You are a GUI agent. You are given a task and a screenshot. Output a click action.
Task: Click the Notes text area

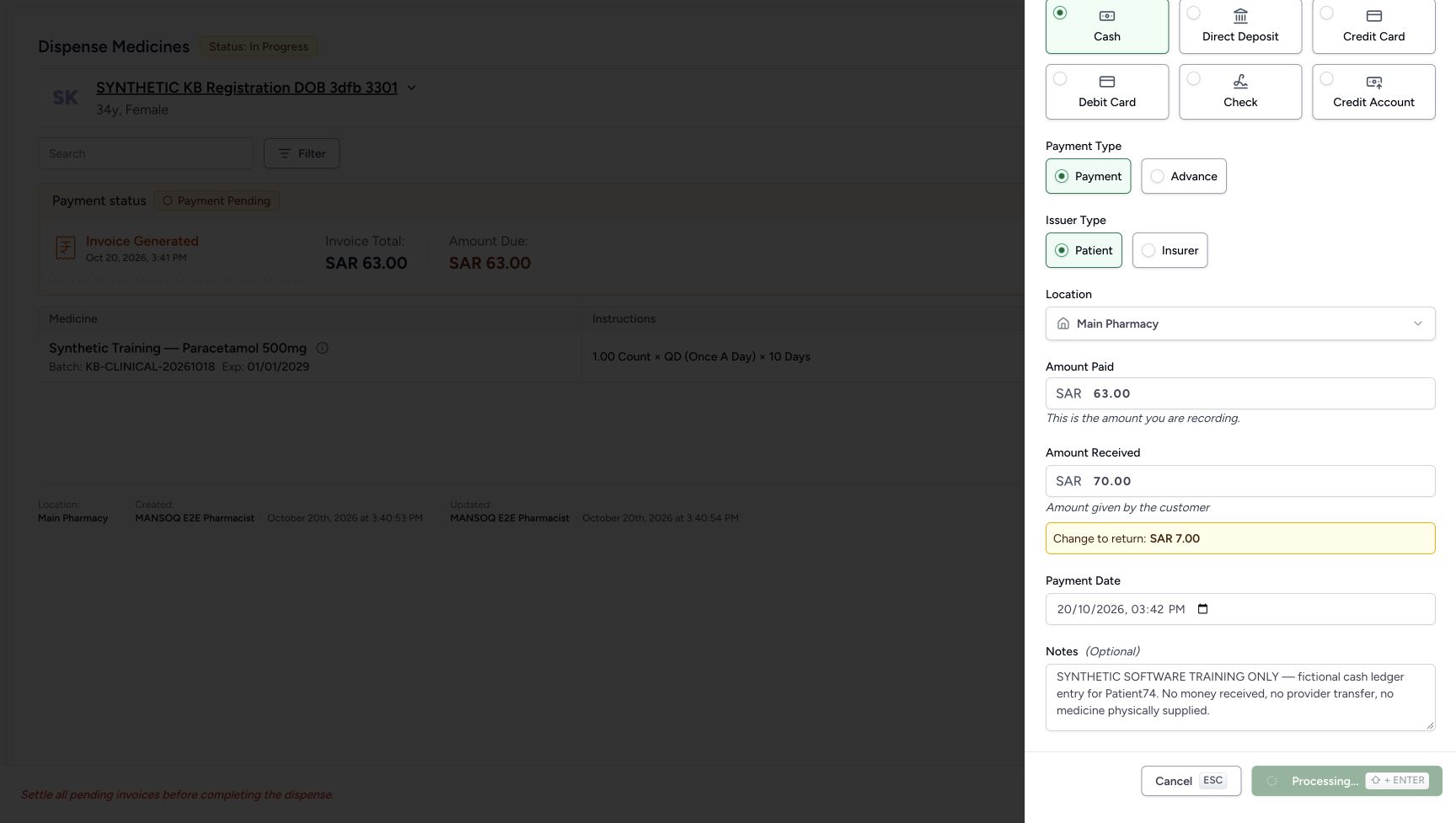(x=1240, y=697)
